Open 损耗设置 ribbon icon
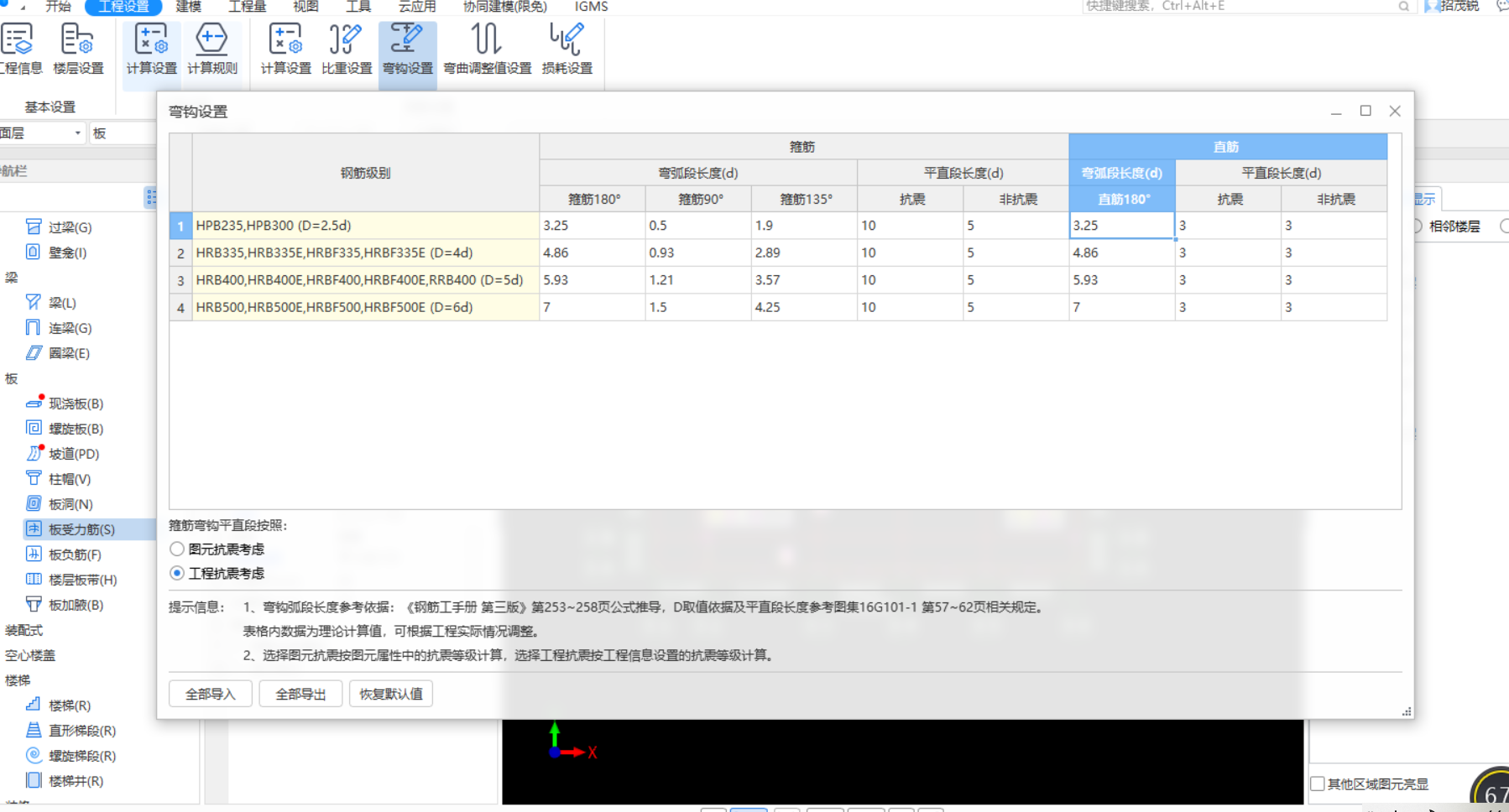The width and height of the screenshot is (1509, 812). tap(567, 39)
